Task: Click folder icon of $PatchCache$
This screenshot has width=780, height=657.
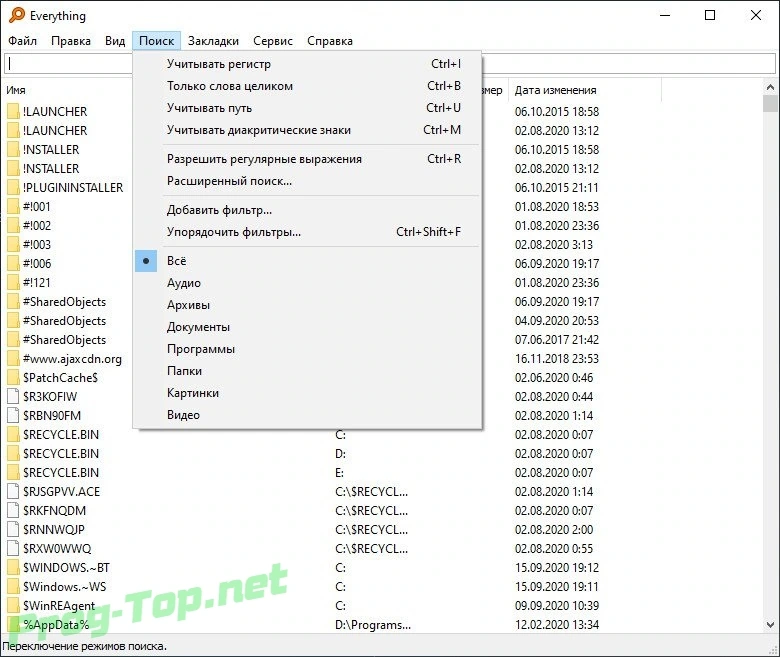Action: point(13,377)
